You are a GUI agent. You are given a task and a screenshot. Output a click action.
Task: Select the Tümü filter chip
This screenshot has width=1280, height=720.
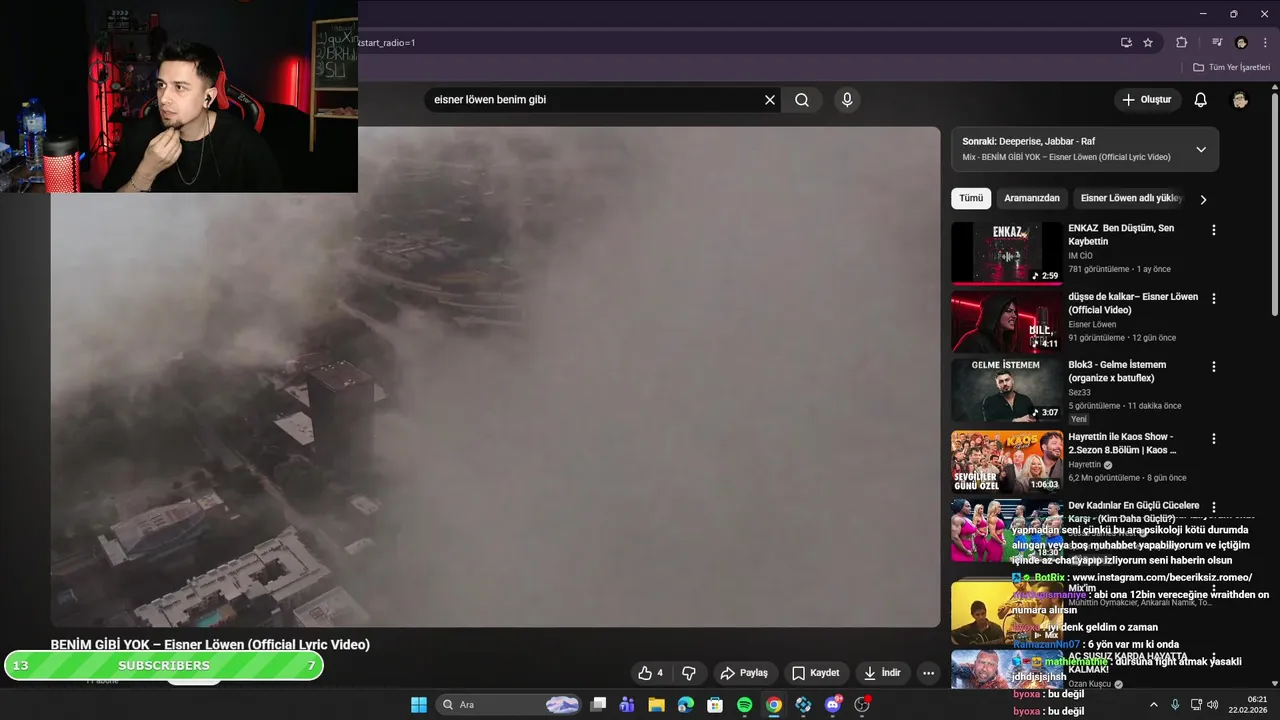pyautogui.click(x=971, y=199)
